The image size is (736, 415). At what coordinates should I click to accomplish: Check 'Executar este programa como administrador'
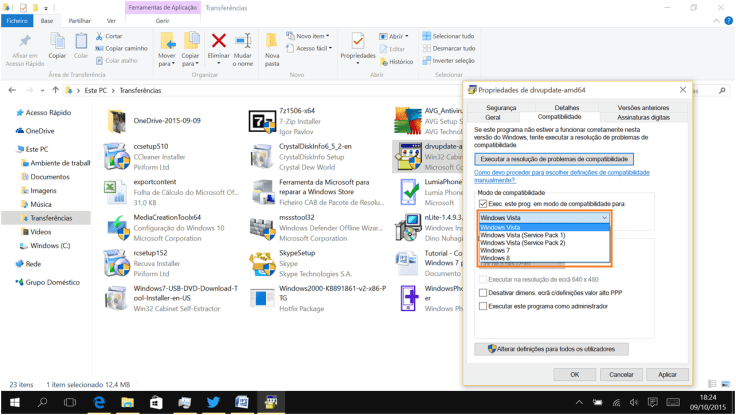click(x=483, y=306)
